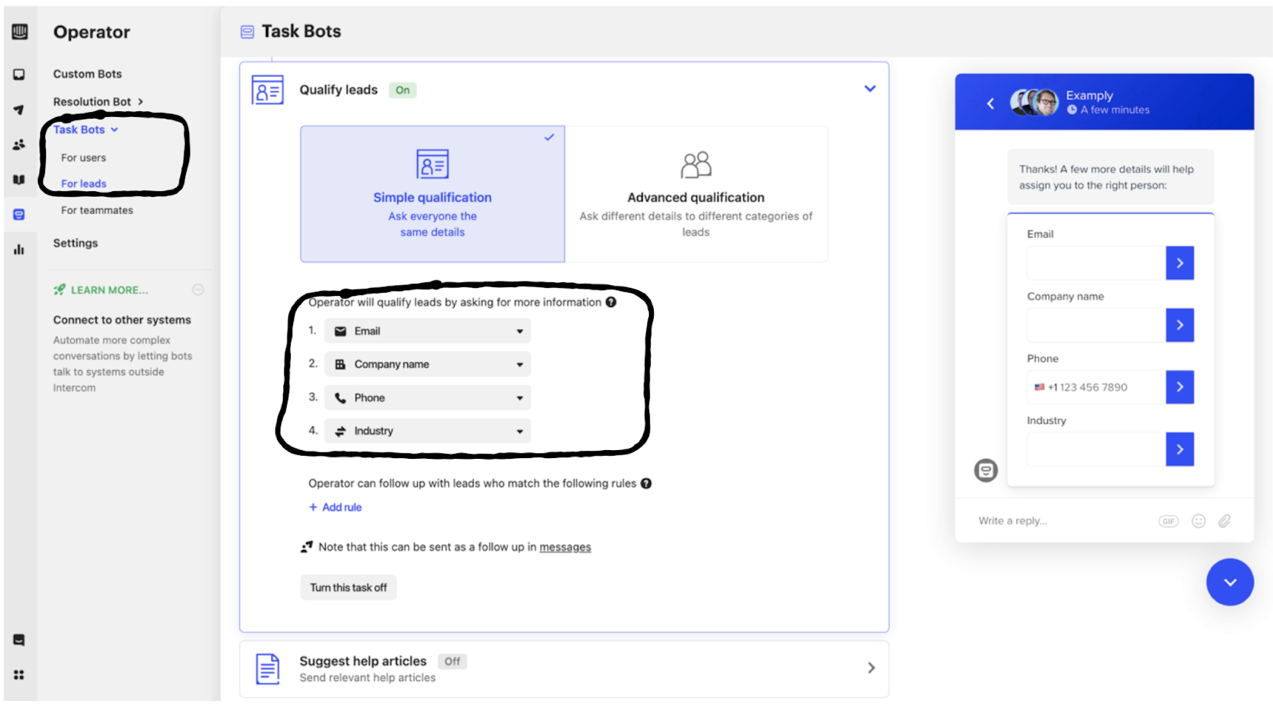Screen dimensions: 1273x710
Task: Open the Industry attribute dropdown
Action: click(427, 430)
